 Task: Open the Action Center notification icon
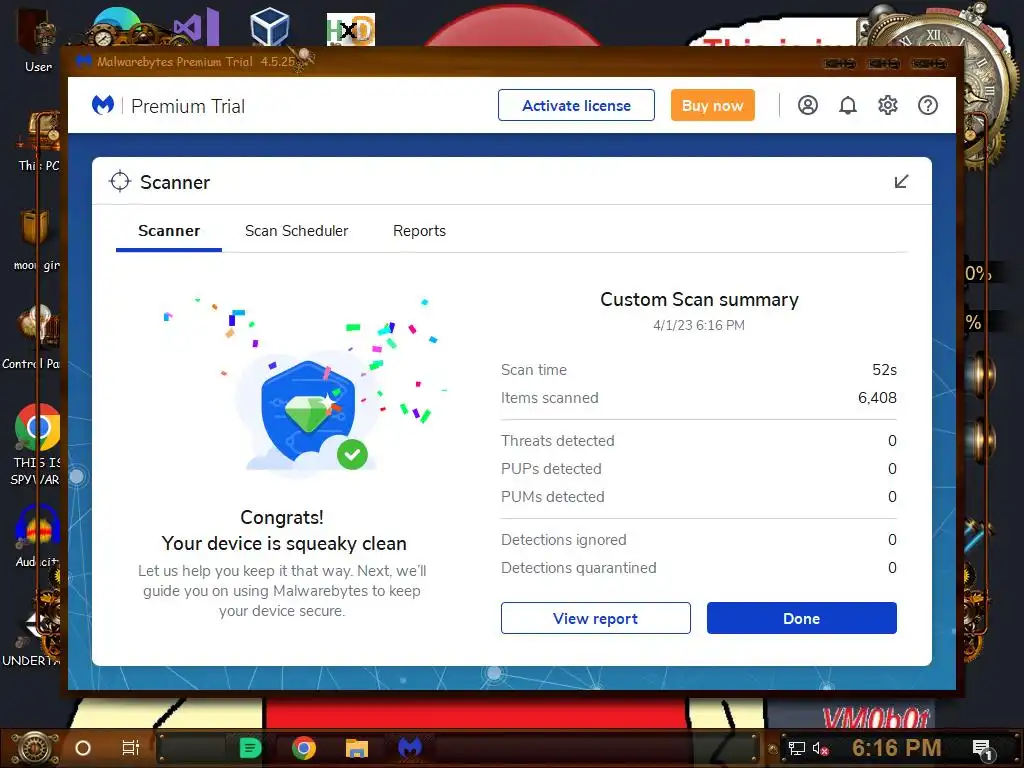(x=982, y=750)
